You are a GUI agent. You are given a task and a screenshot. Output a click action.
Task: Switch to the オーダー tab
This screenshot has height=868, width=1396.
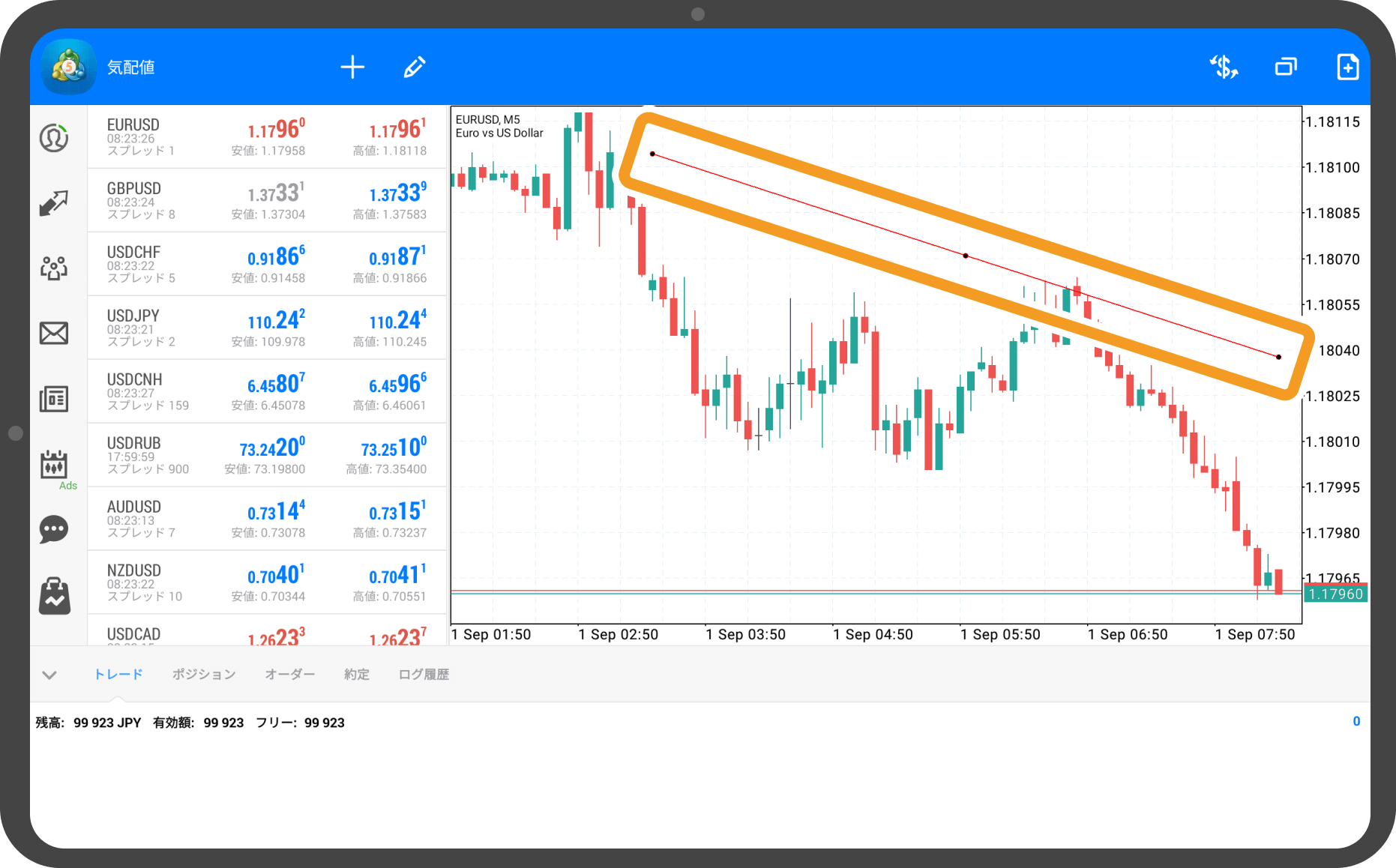tap(290, 675)
